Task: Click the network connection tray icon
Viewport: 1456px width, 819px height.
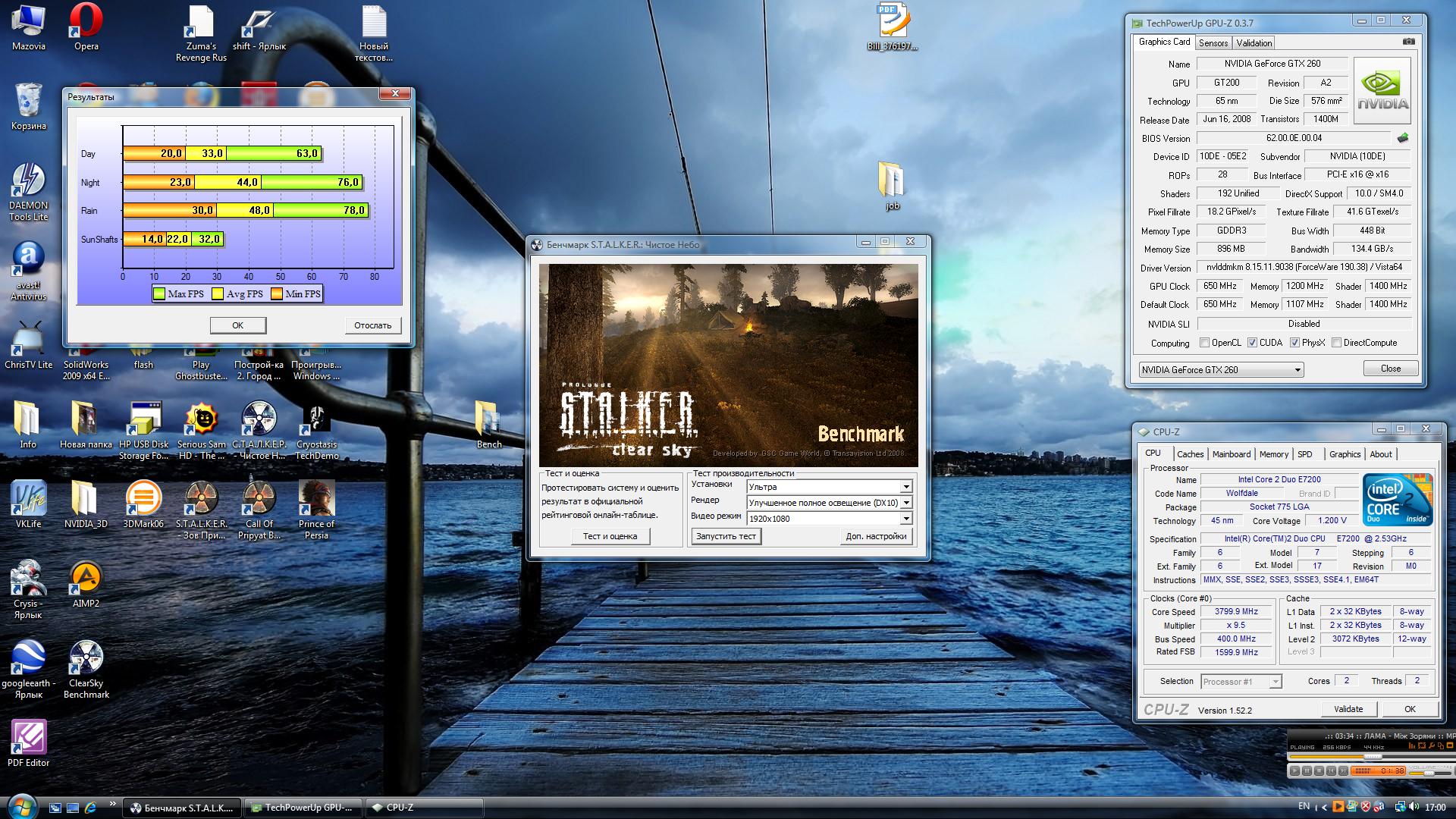Action: coord(1401,807)
